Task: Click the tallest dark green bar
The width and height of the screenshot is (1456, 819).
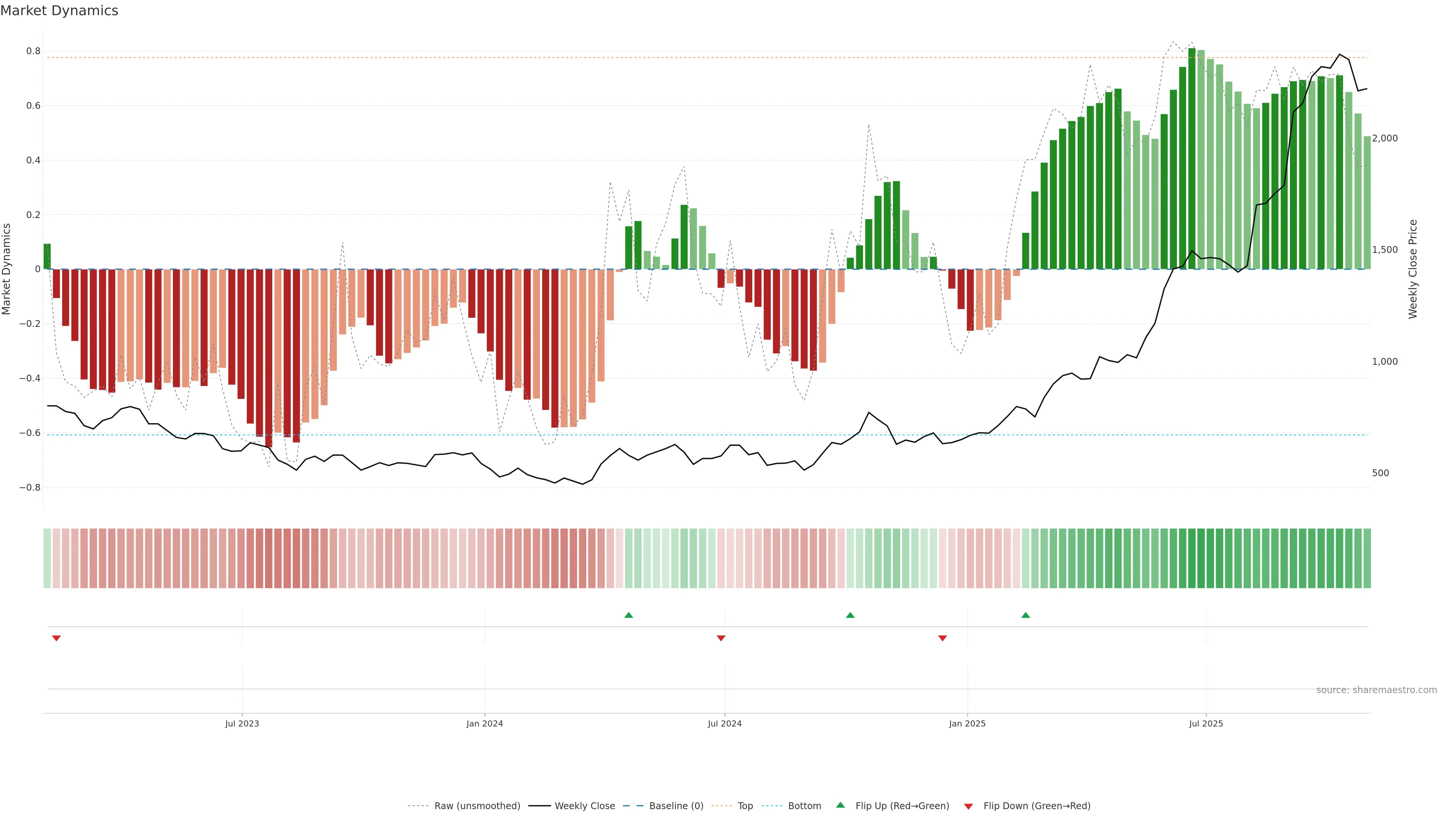Action: [1191, 158]
